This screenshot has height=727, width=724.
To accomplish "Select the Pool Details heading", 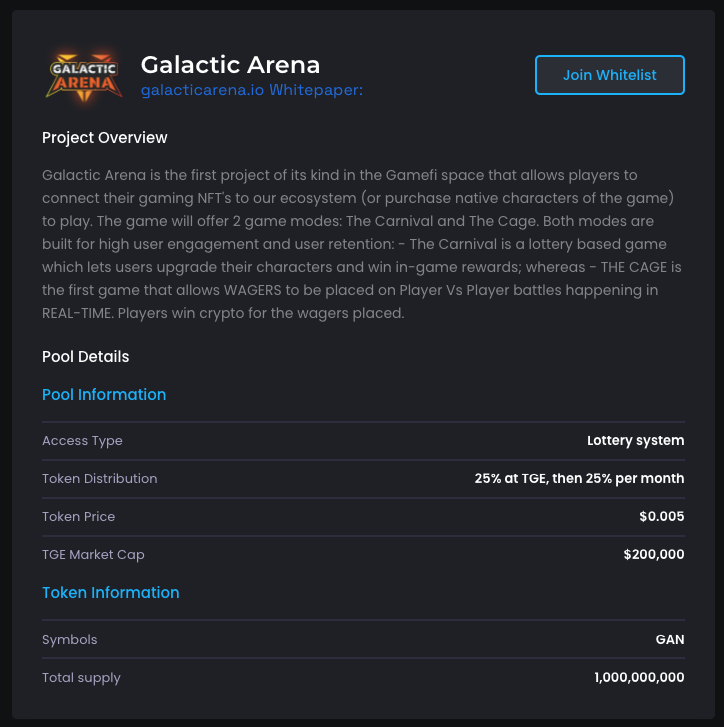I will point(85,356).
